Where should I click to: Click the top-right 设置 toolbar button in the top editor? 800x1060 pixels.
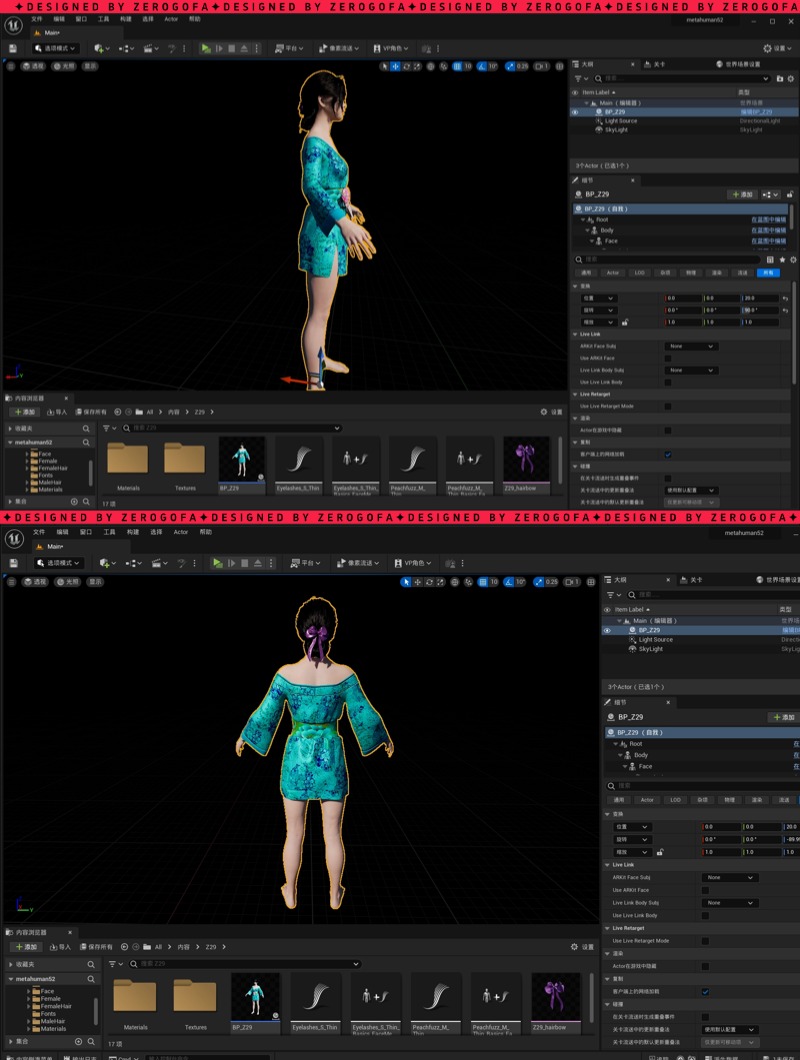click(777, 48)
